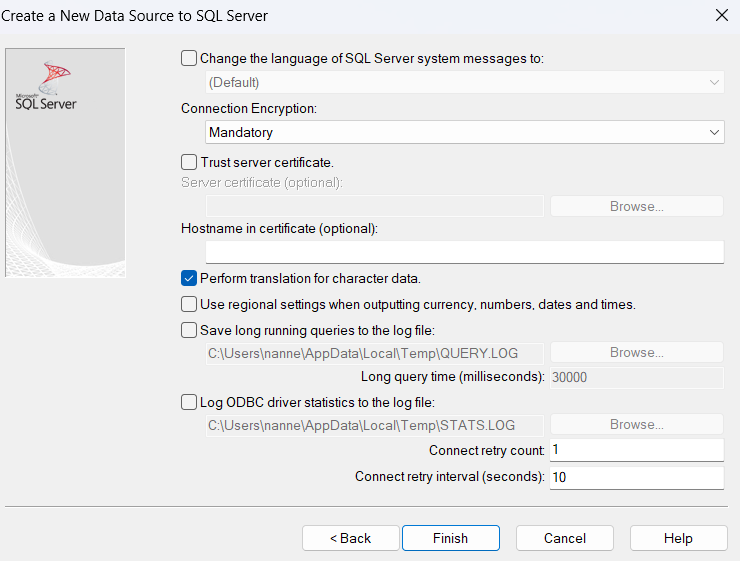The height and width of the screenshot is (561, 740).
Task: Tick Save long running queries to log file
Action: tap(189, 330)
